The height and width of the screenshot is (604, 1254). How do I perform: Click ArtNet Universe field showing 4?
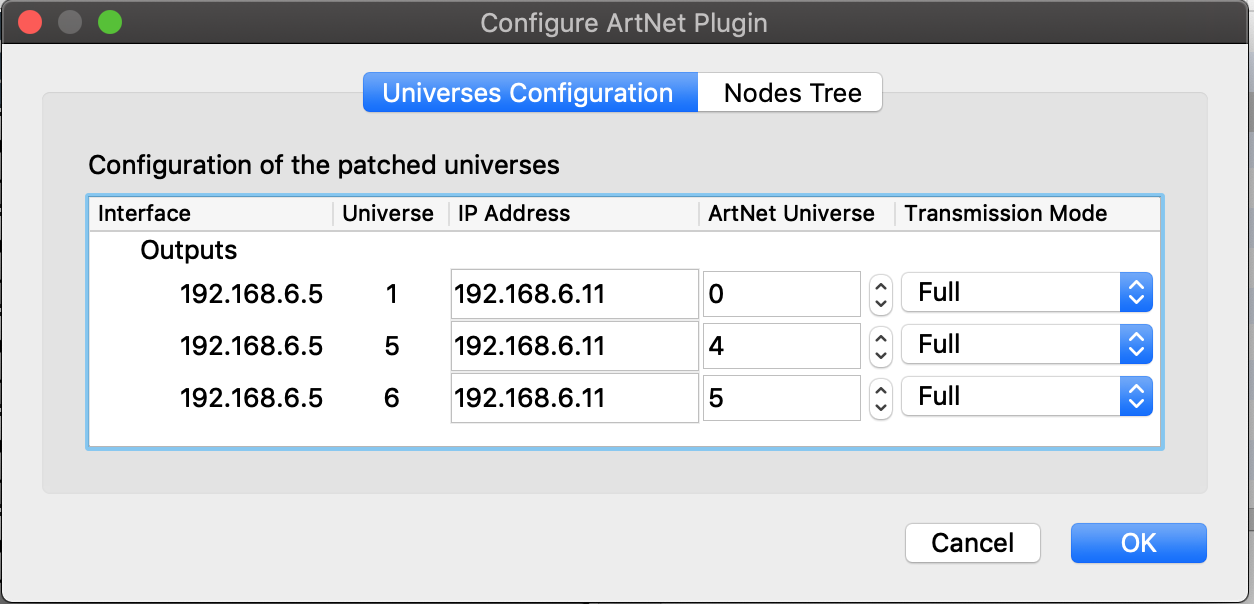click(x=782, y=346)
